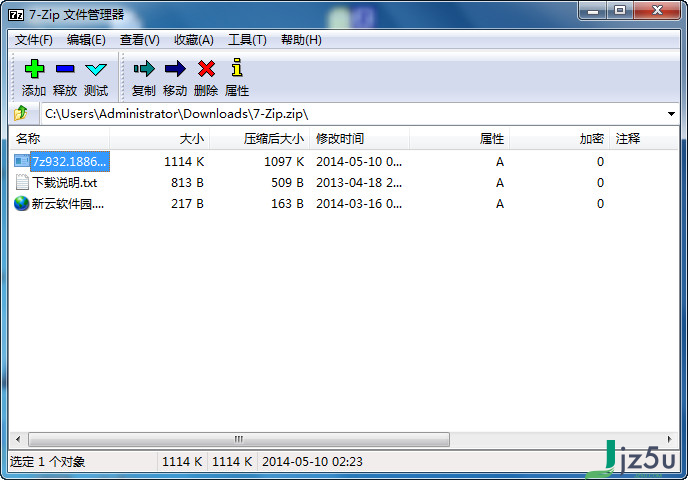Click the Move (移动) blue arrow icon
The height and width of the screenshot is (480, 688).
pos(175,68)
